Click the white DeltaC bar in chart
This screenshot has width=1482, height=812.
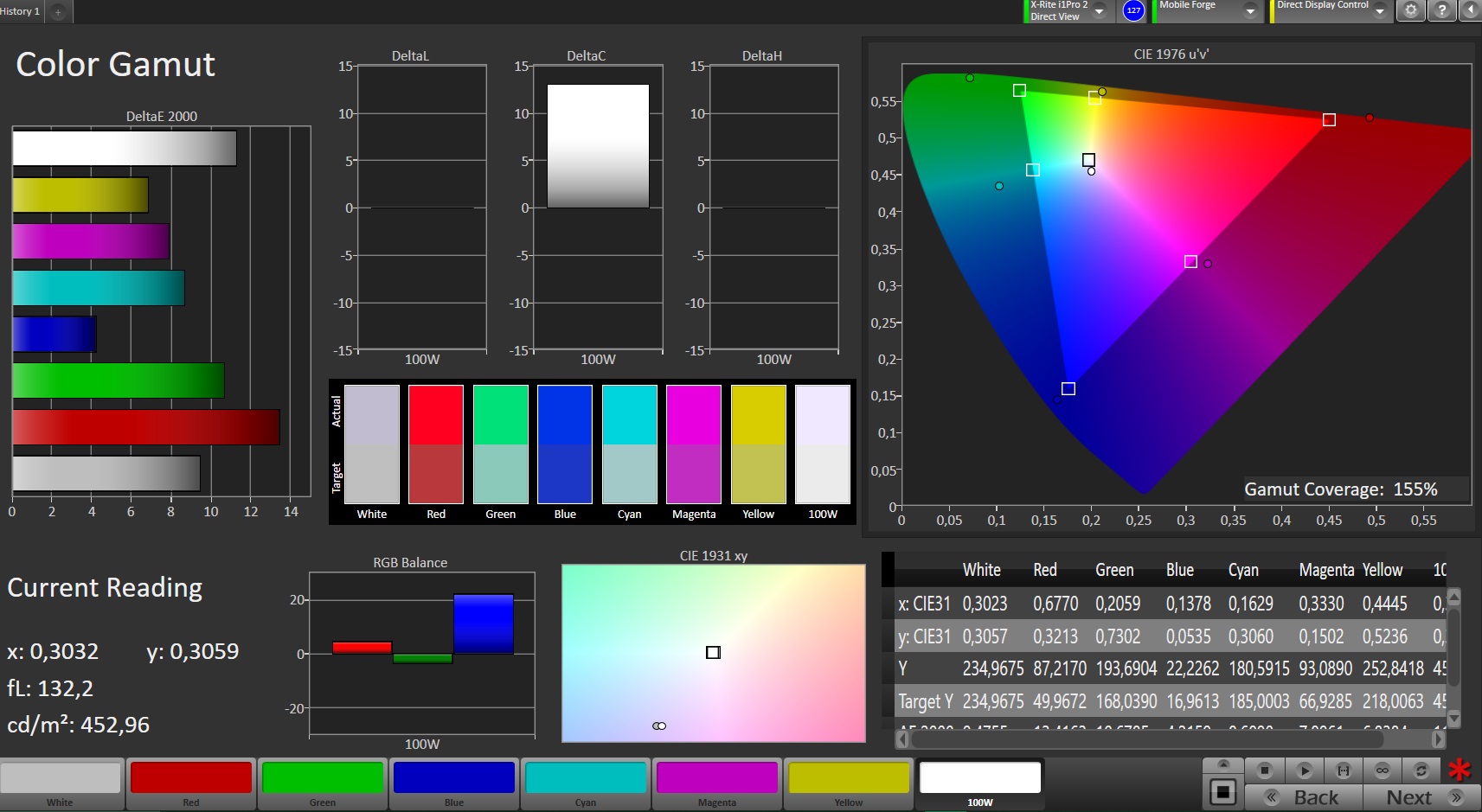click(598, 146)
